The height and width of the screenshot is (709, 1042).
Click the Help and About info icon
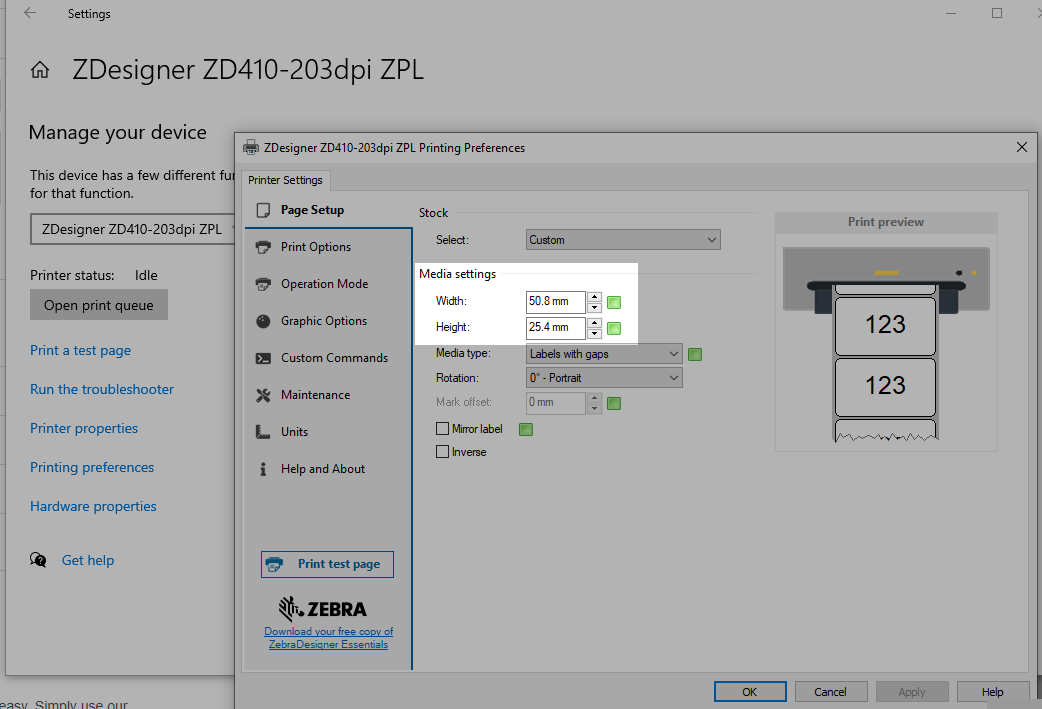coord(264,469)
